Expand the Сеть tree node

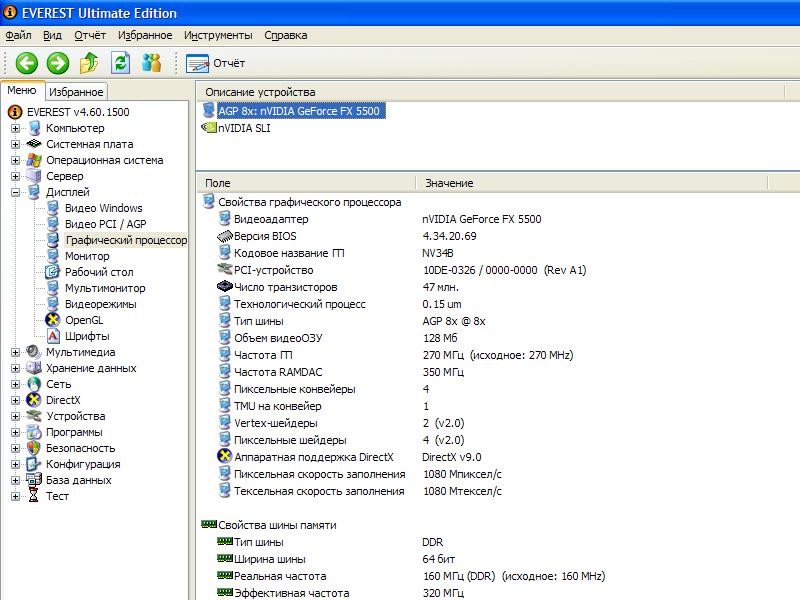15,384
